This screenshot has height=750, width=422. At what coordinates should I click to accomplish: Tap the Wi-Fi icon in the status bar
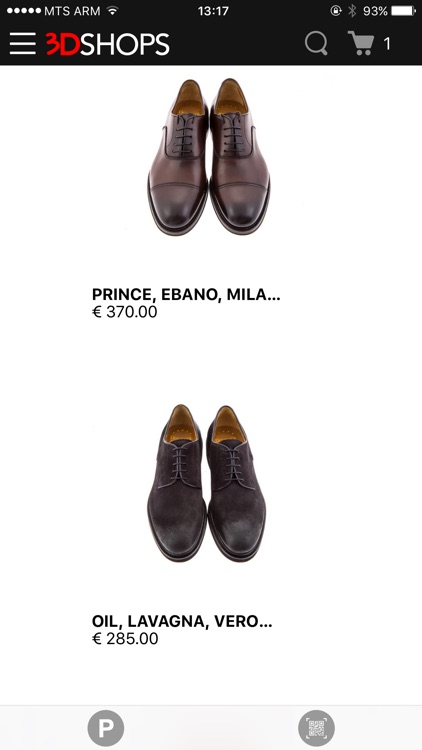[112, 11]
